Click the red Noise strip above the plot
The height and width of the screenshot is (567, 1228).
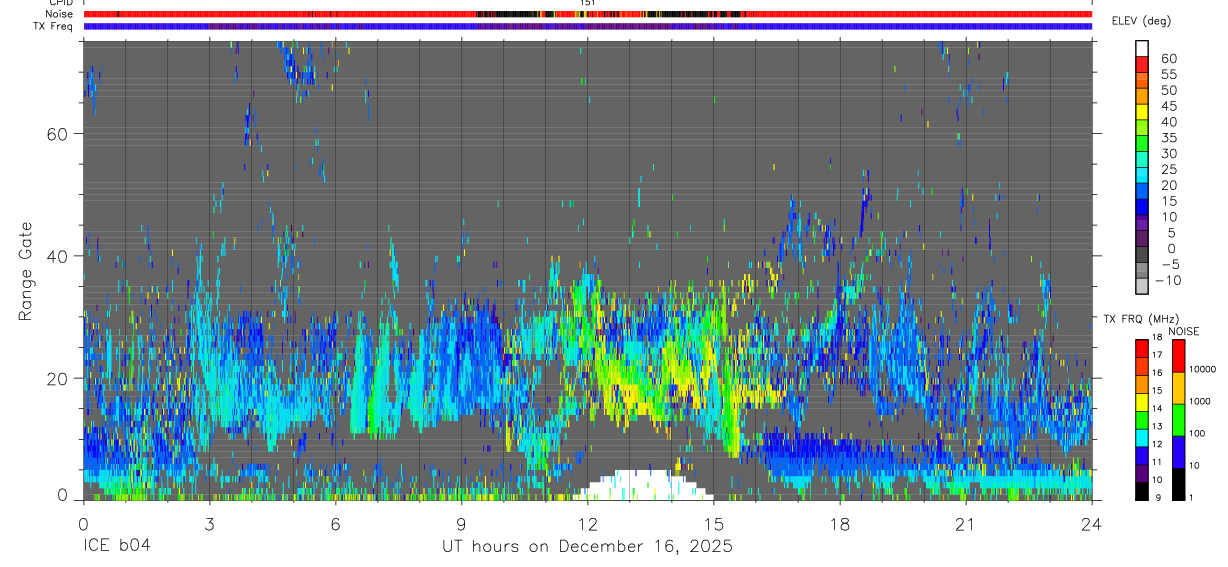click(587, 14)
